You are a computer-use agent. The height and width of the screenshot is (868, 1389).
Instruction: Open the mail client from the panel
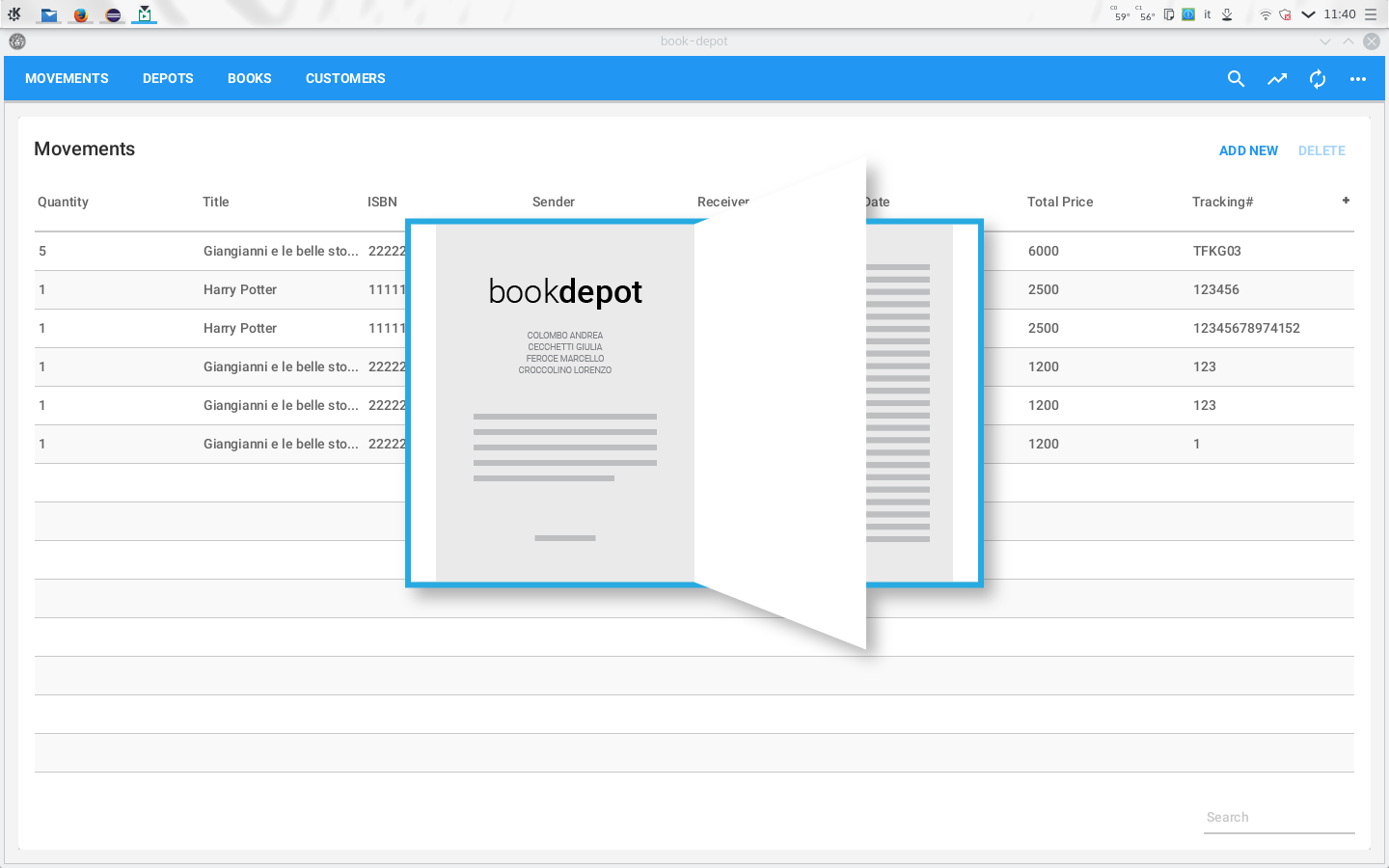coord(49,14)
